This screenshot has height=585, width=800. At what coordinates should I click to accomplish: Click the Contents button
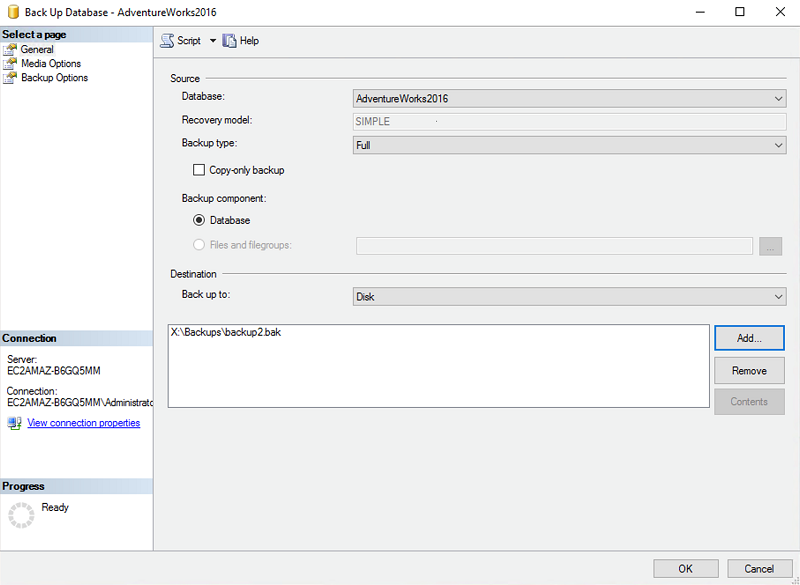pyautogui.click(x=749, y=402)
